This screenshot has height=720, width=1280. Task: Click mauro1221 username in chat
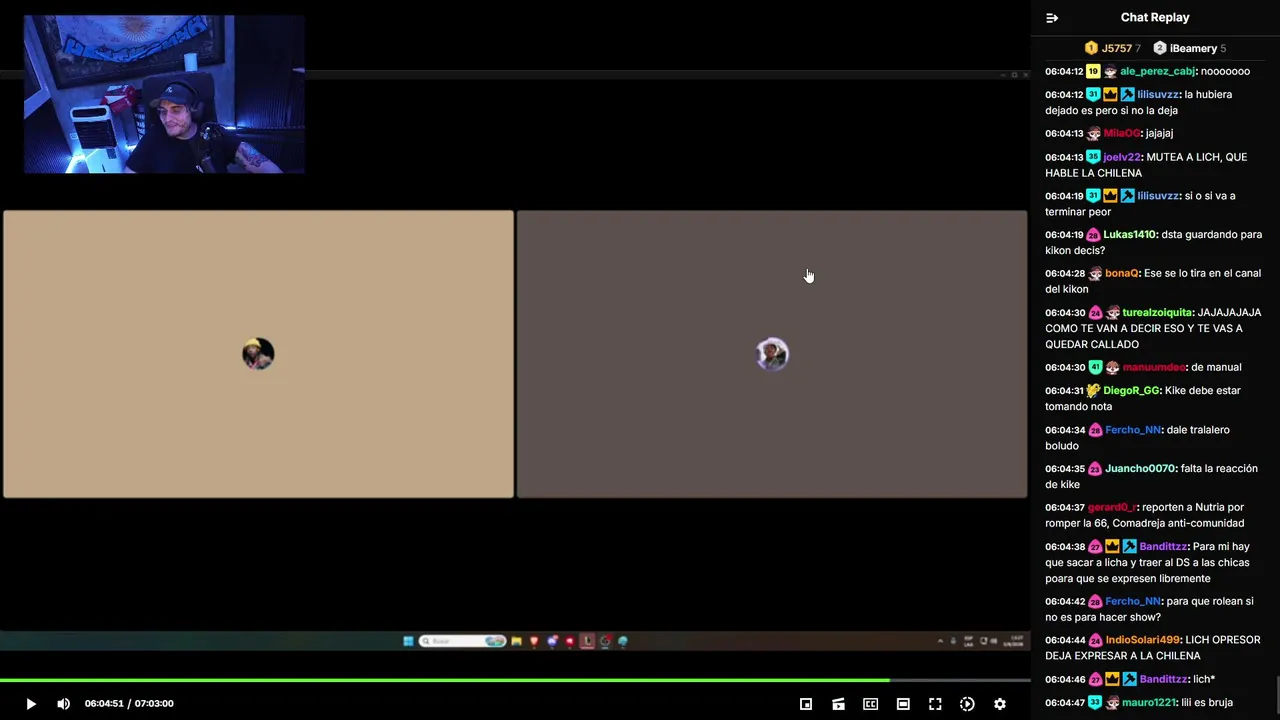(x=1149, y=703)
